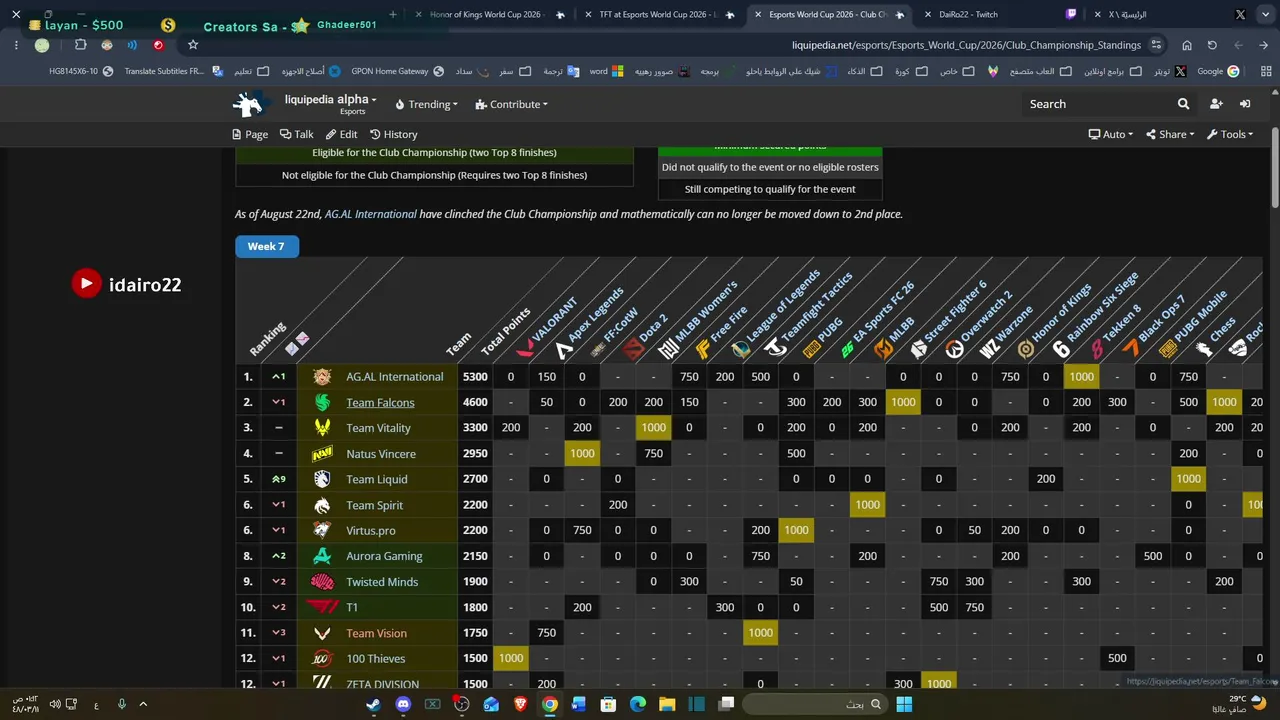
Task: Switch to the Honor of Kings World Cup tab
Action: point(486,15)
